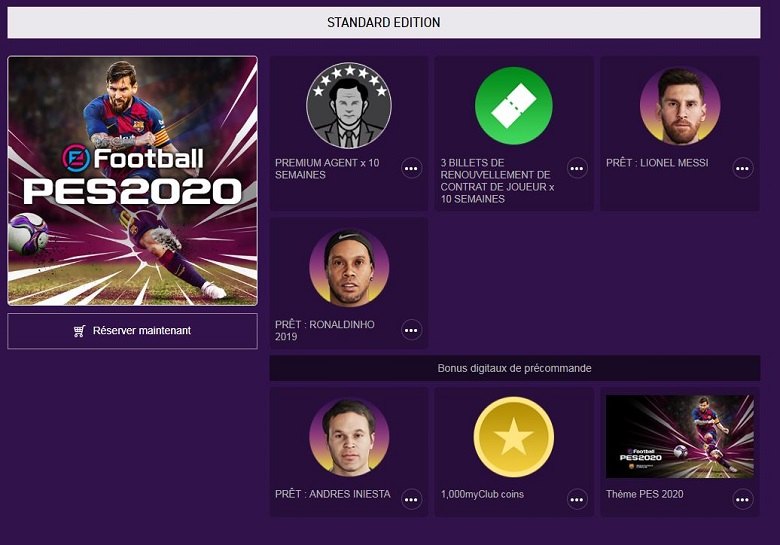Click the Premium Agent icon

(x=348, y=106)
